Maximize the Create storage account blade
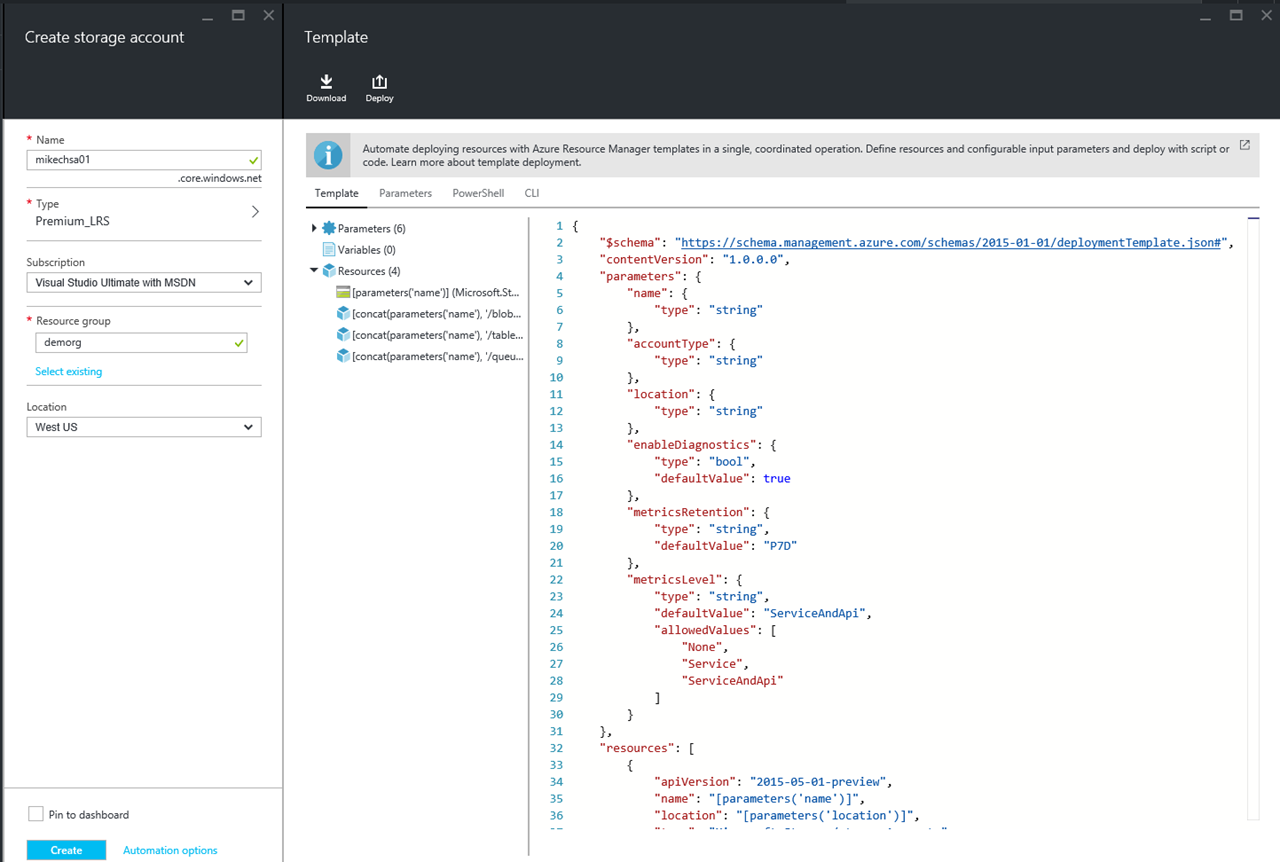 pyautogui.click(x=237, y=15)
